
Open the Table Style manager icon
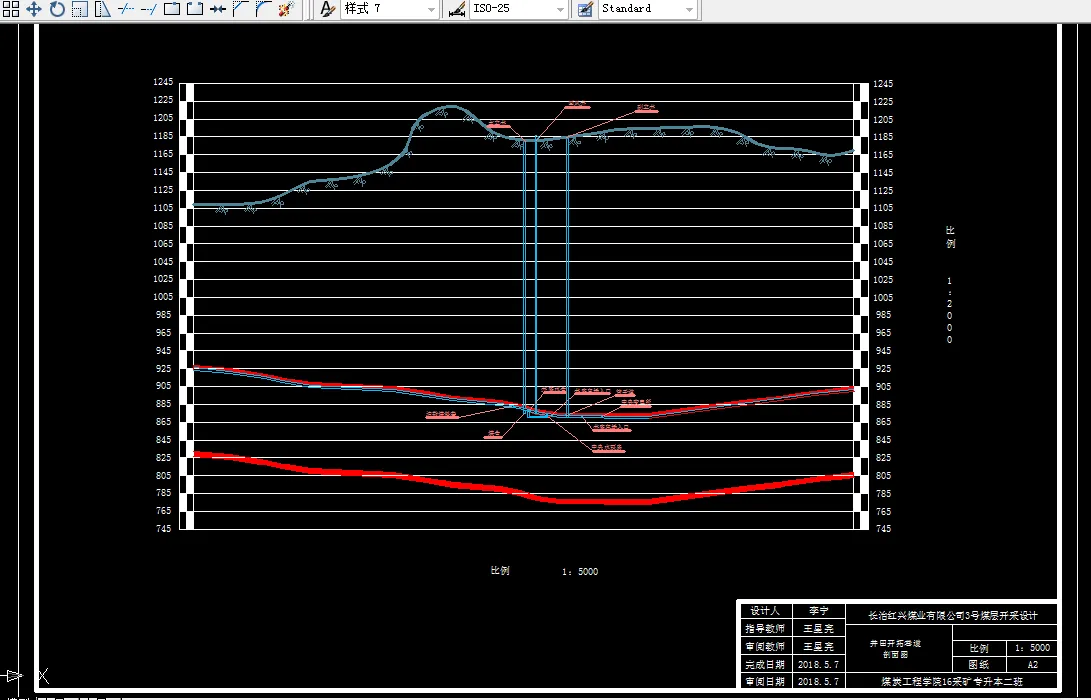click(x=586, y=8)
